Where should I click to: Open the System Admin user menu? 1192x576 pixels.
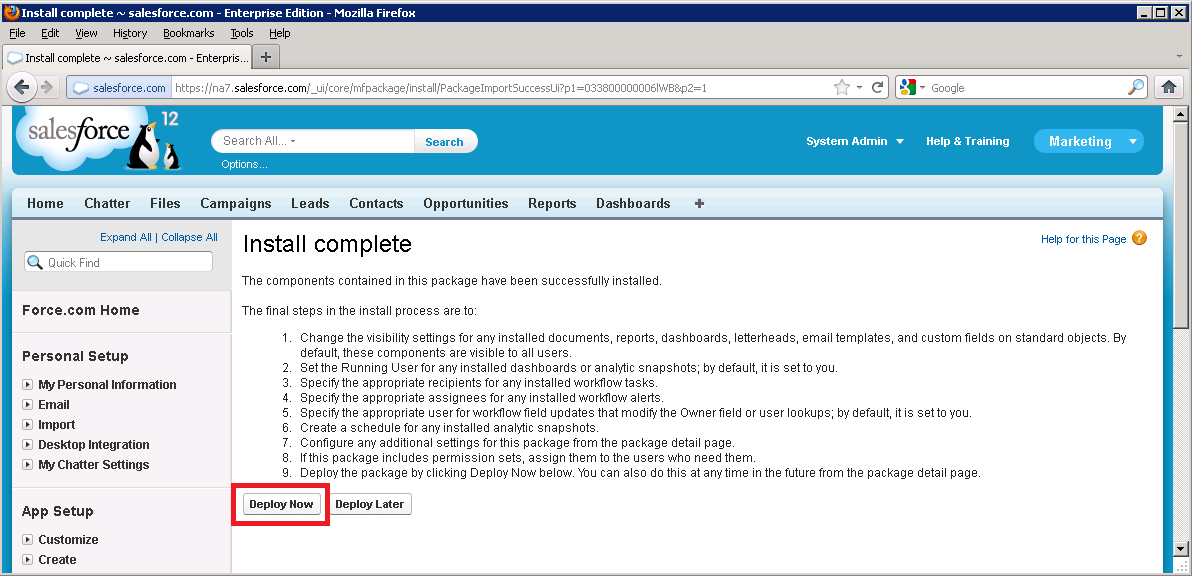(x=854, y=142)
